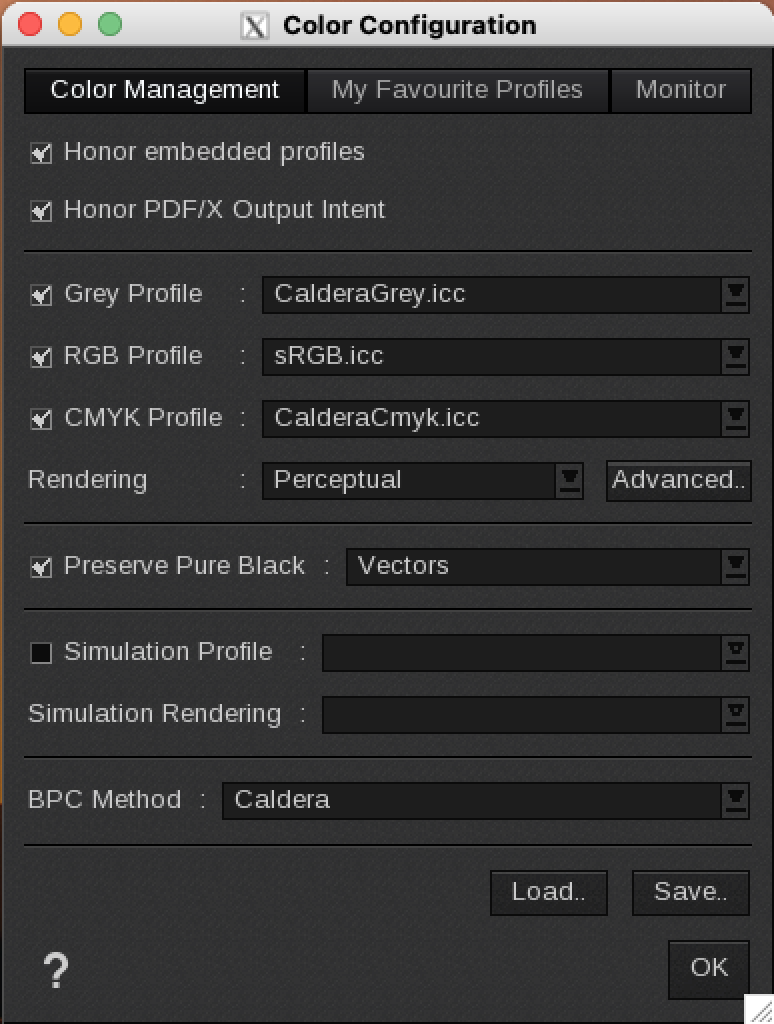
Task: Toggle Honor PDF/X Output Intent checkbox
Action: click(x=41, y=211)
